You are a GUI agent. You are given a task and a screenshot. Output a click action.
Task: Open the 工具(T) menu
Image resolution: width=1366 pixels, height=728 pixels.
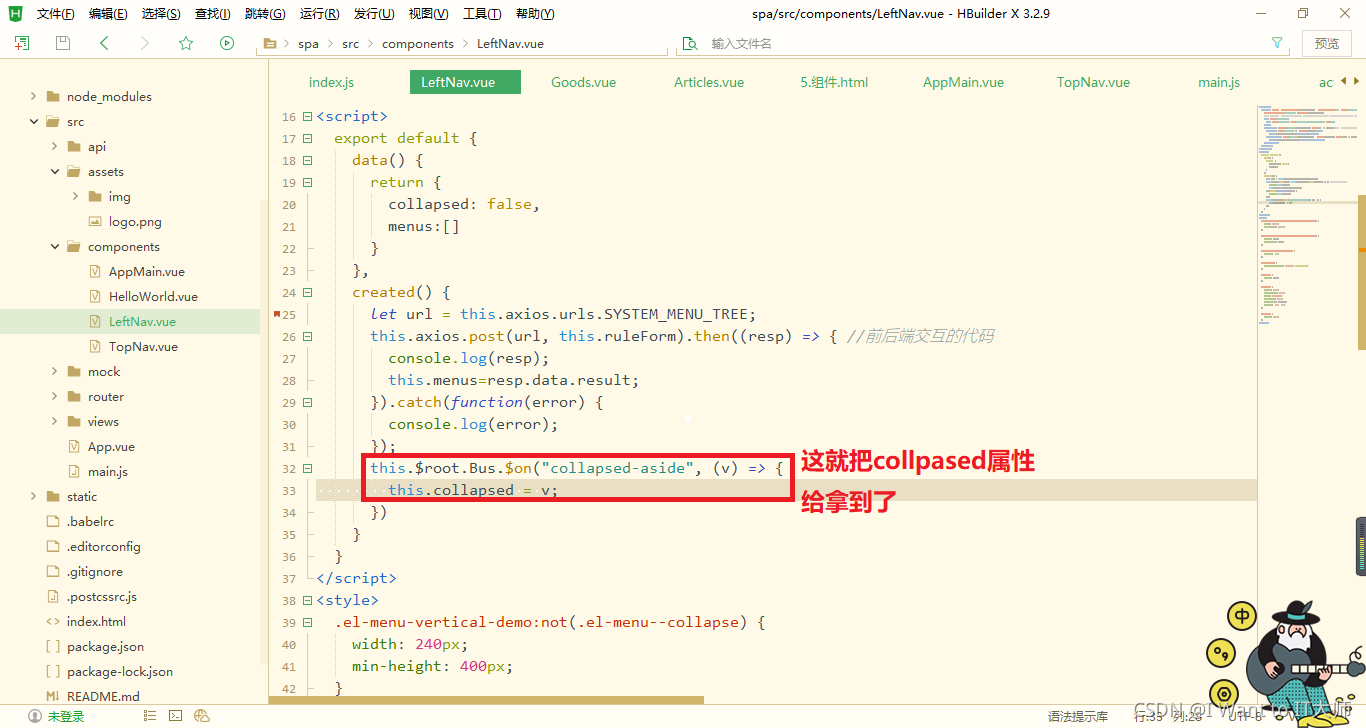click(482, 14)
